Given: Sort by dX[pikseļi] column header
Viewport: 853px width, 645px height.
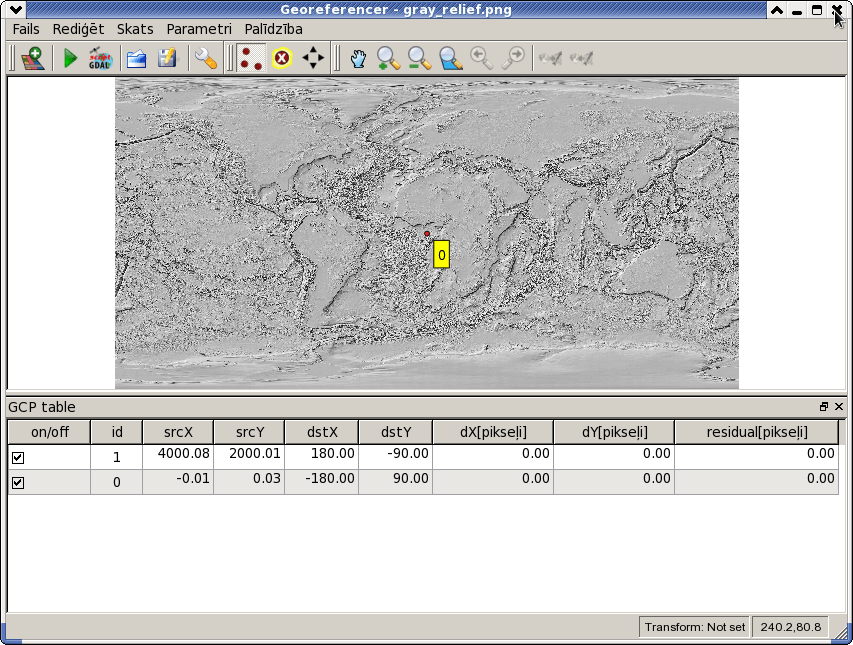Looking at the screenshot, I should (x=493, y=432).
